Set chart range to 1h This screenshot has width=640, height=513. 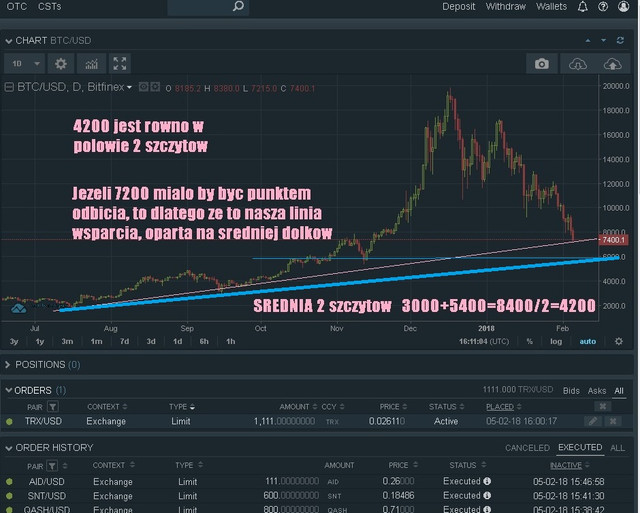(231, 341)
